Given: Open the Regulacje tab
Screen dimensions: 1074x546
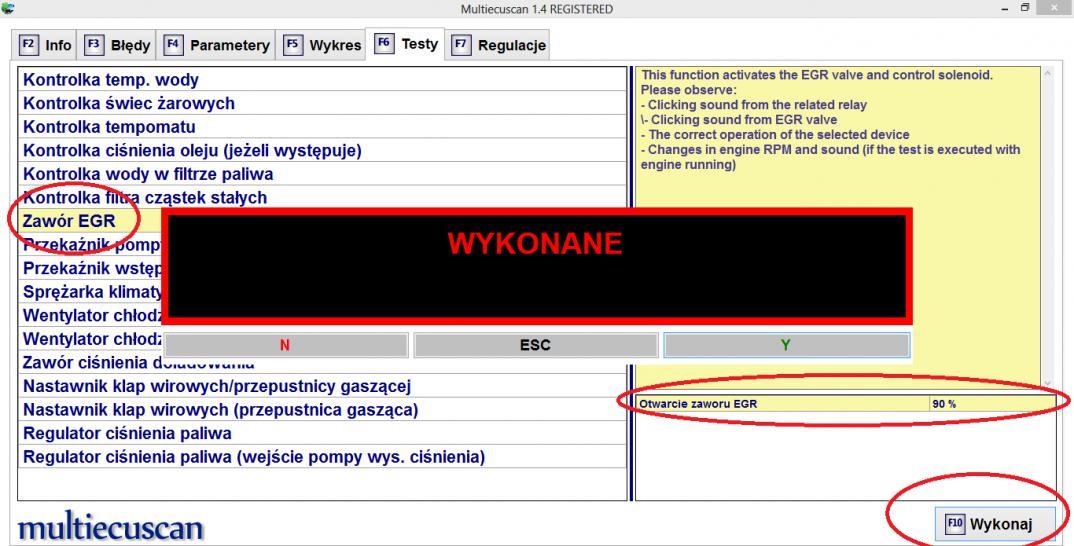Looking at the screenshot, I should point(498,45).
